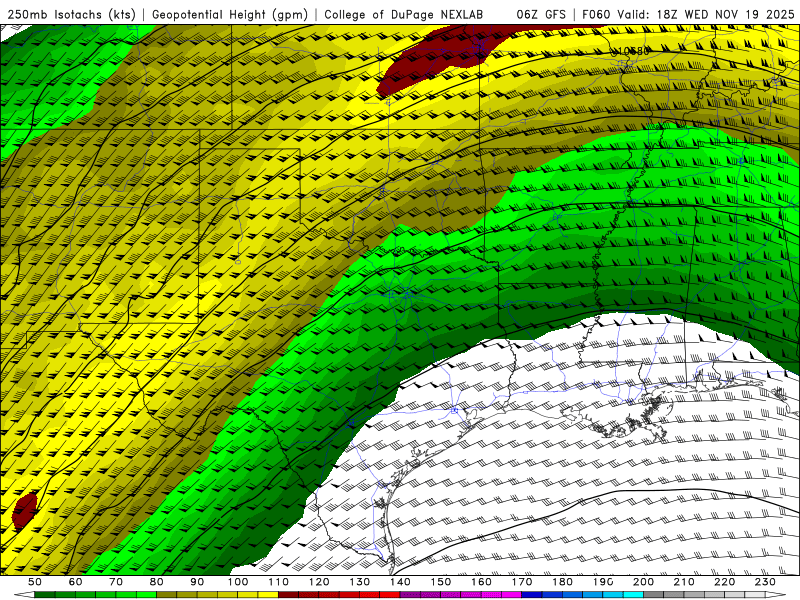Click the '190' label on the color scale
Image resolution: width=800 pixels, height=600 pixels.
coord(603,582)
